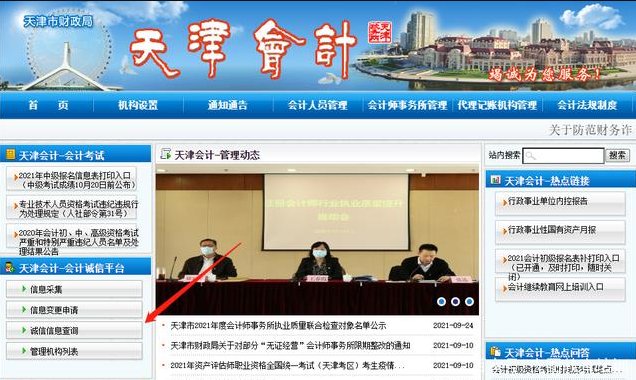Click the 管理机构列表 button
636x380 pixels.
click(74, 351)
